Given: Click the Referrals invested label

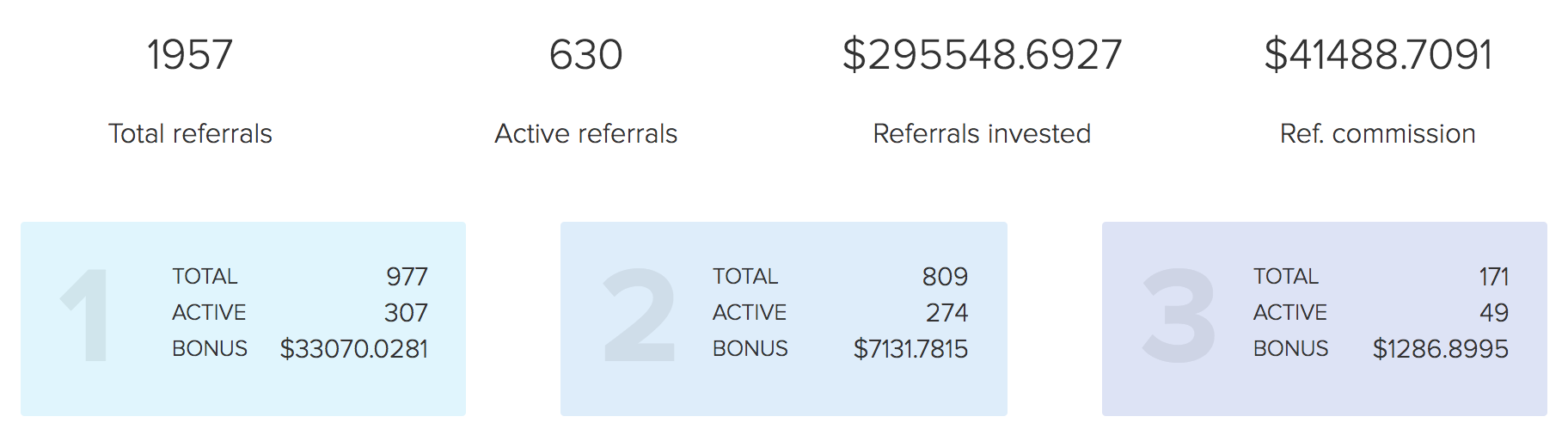Looking at the screenshot, I should click(x=982, y=133).
